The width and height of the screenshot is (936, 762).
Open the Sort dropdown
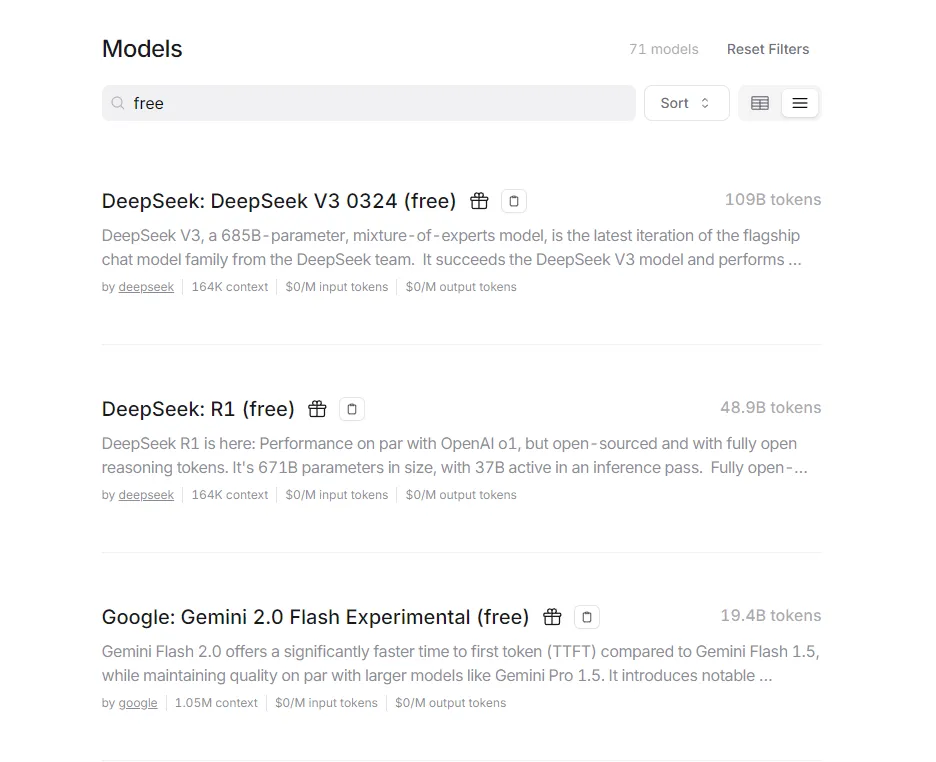pos(686,103)
